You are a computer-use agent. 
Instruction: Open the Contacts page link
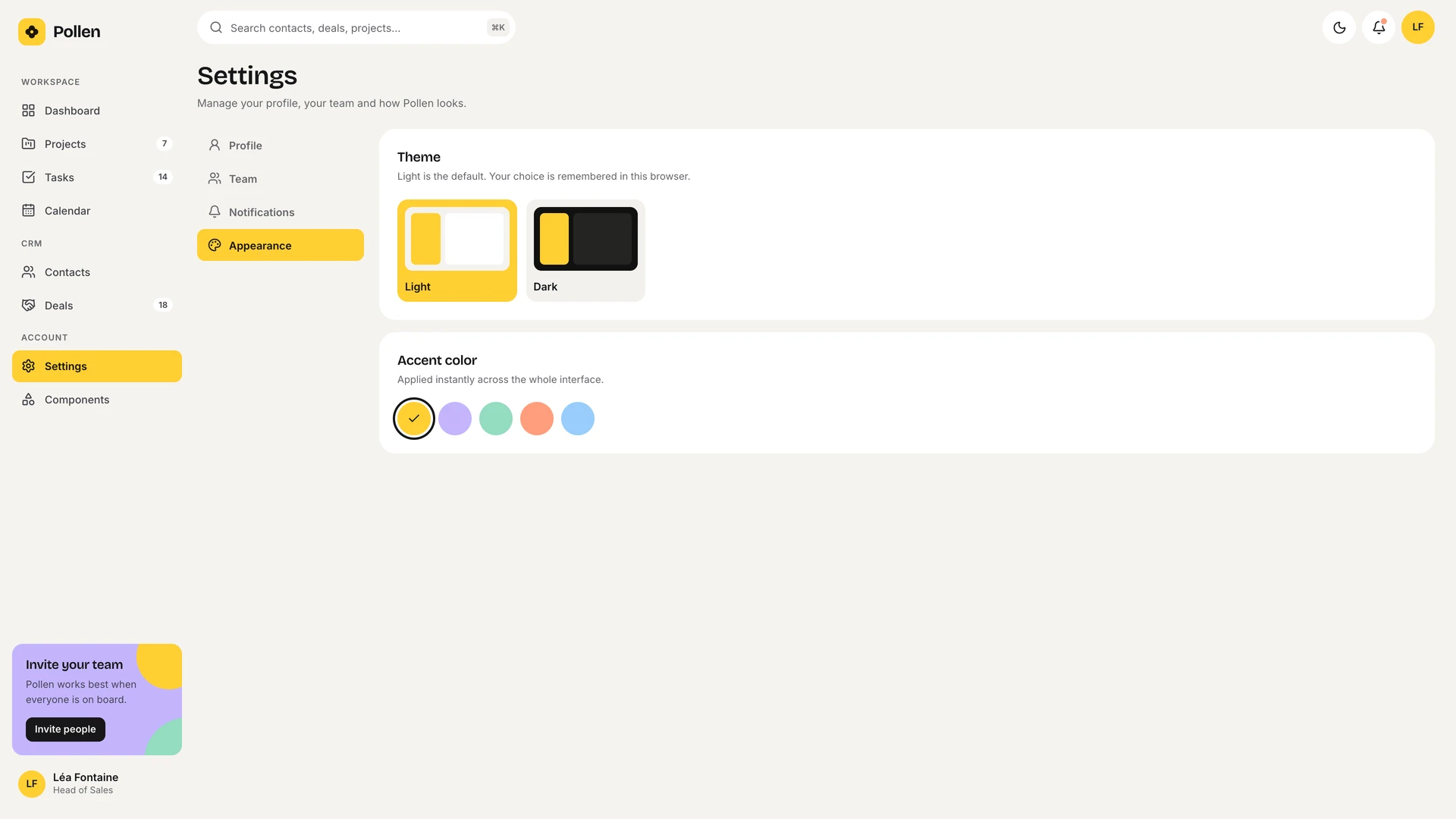coord(97,272)
